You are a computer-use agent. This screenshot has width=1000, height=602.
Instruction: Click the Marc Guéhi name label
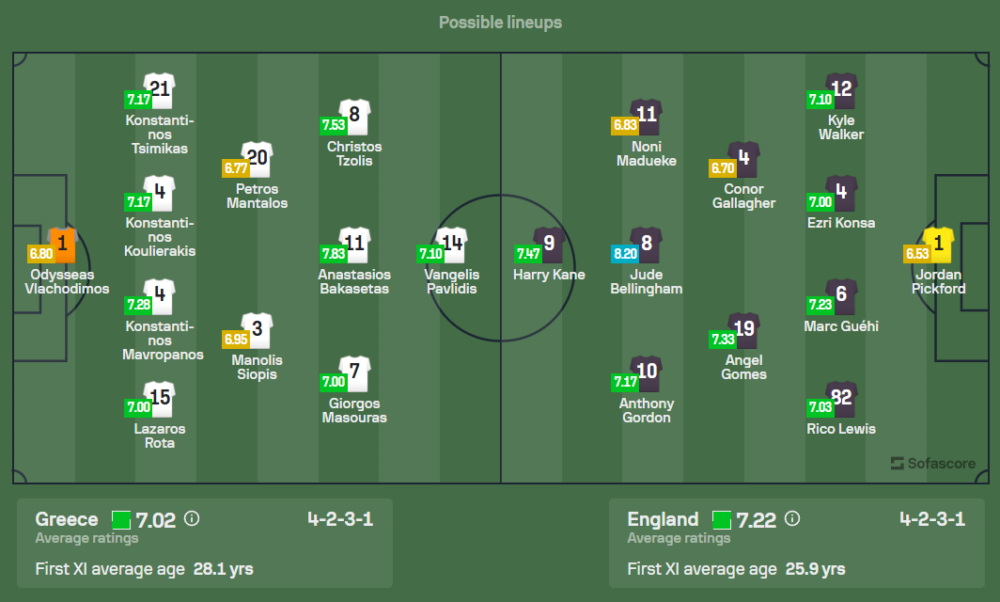pyautogui.click(x=841, y=326)
